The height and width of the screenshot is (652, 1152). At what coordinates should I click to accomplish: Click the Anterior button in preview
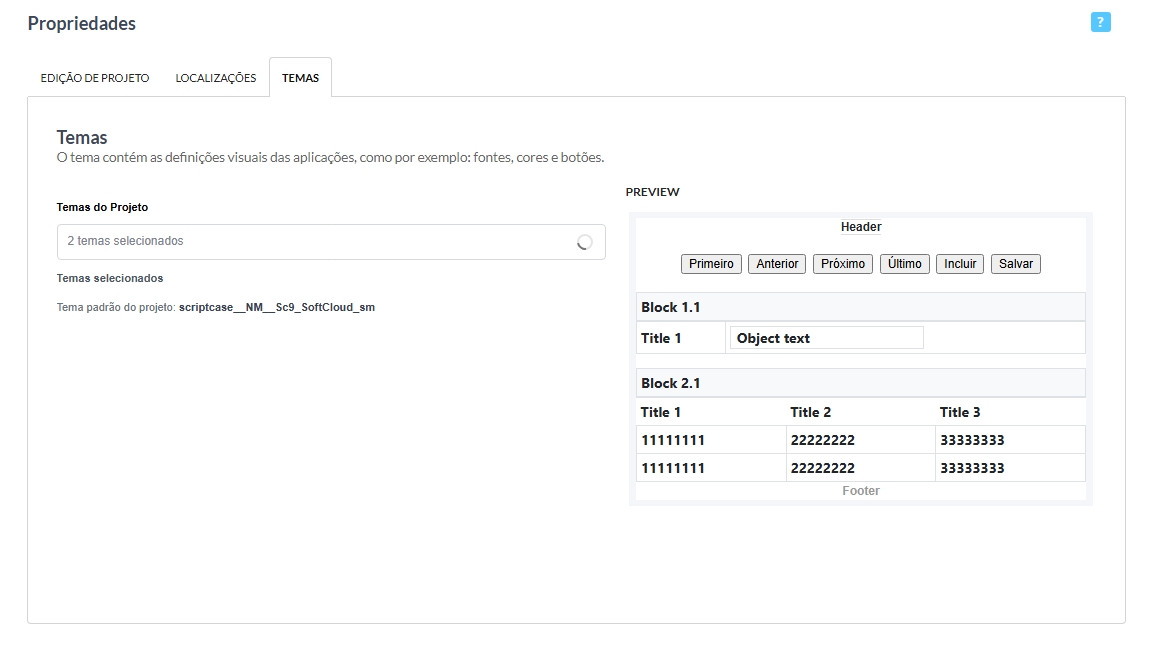click(777, 264)
